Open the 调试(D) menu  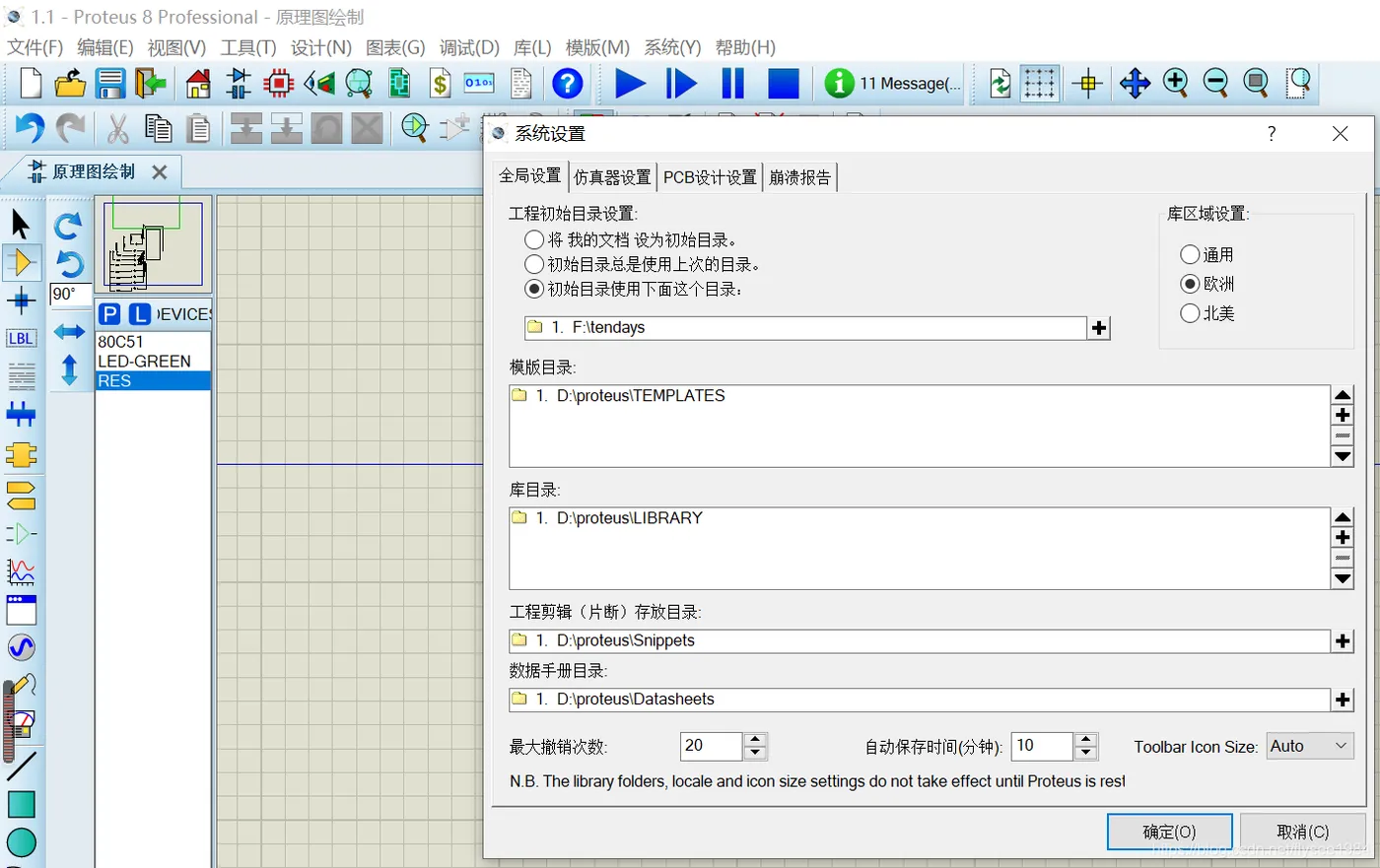click(469, 47)
